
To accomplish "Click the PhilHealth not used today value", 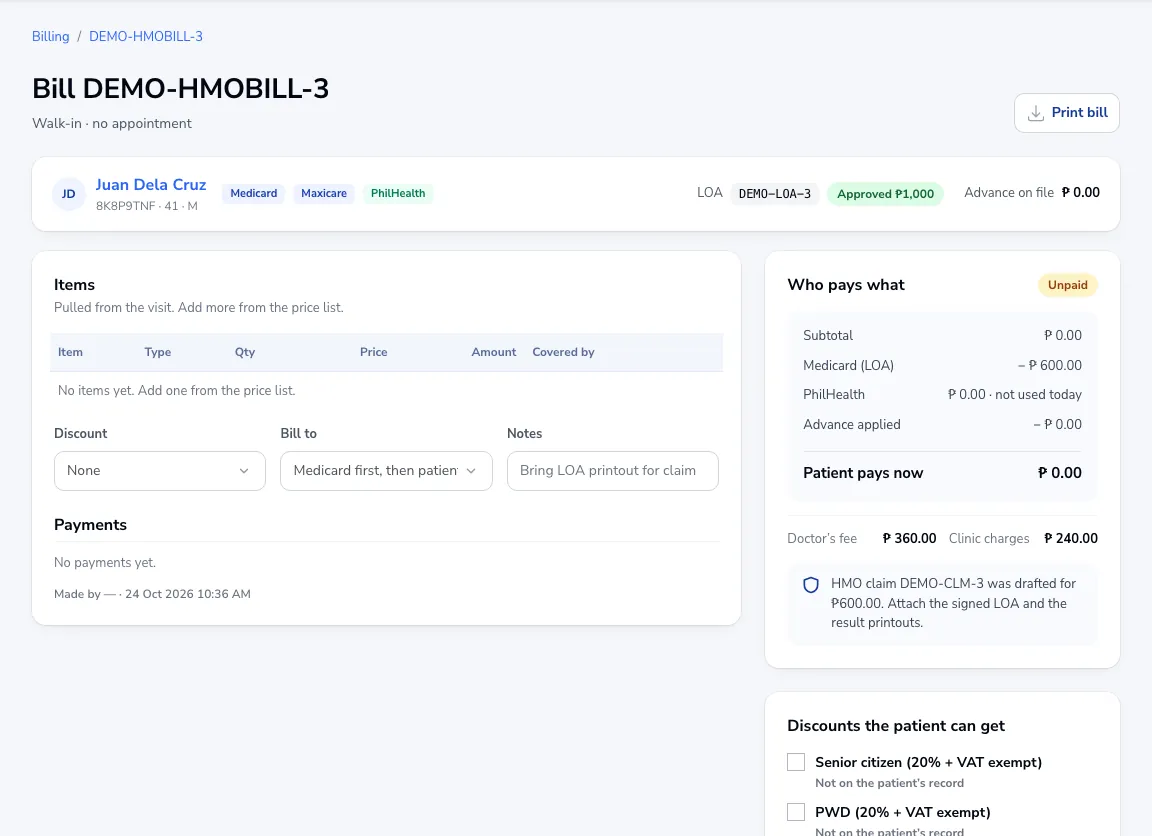I will point(1015,394).
